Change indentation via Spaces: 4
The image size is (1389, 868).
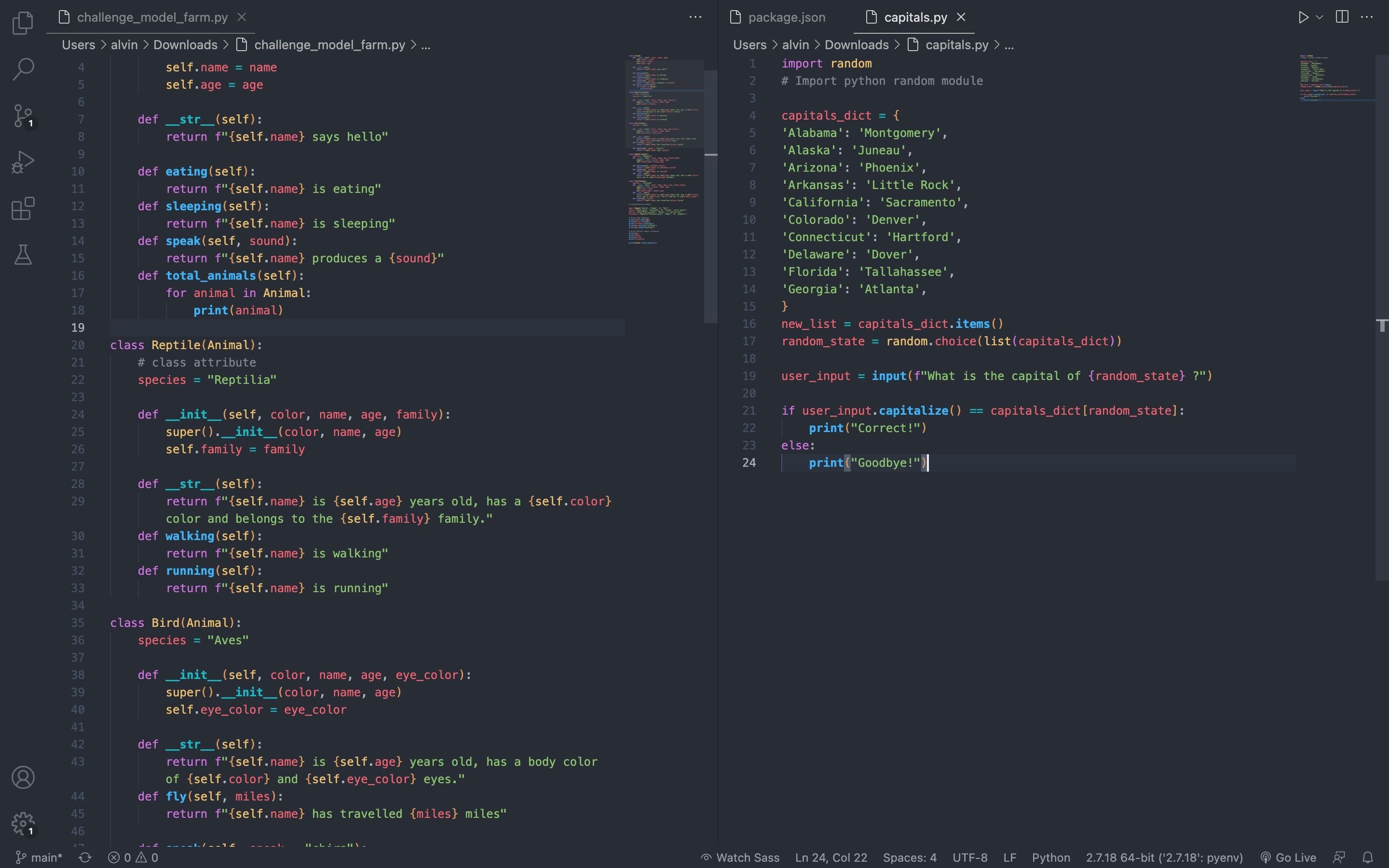(x=910, y=858)
